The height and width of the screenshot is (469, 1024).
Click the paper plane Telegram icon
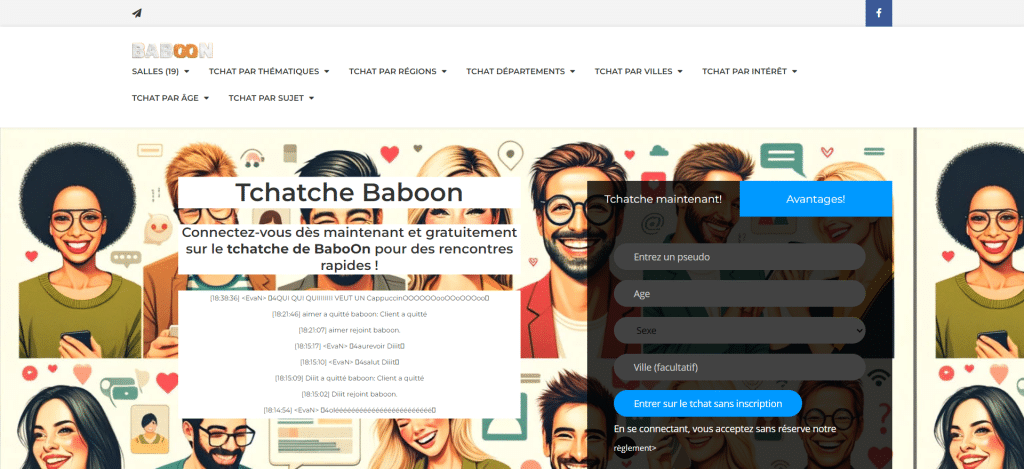(x=137, y=13)
